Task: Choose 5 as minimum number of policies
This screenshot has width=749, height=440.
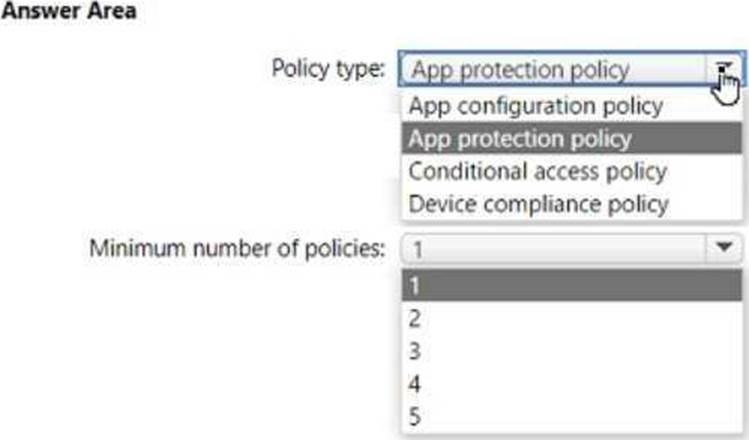Action: [x=414, y=416]
